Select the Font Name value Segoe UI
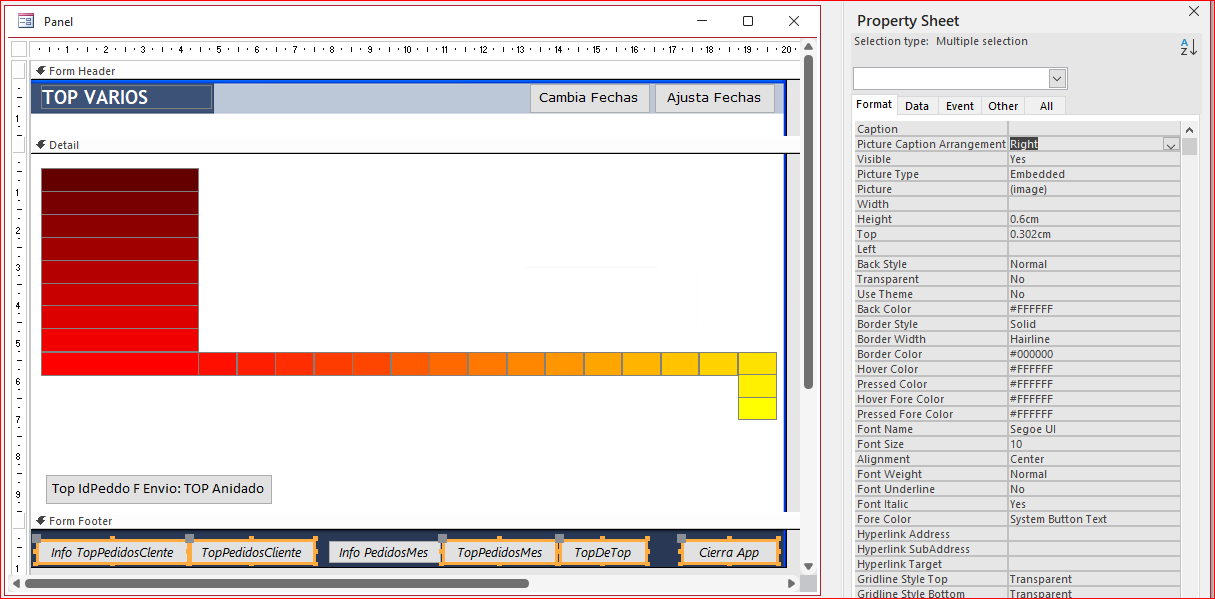1215x599 pixels. click(1093, 429)
